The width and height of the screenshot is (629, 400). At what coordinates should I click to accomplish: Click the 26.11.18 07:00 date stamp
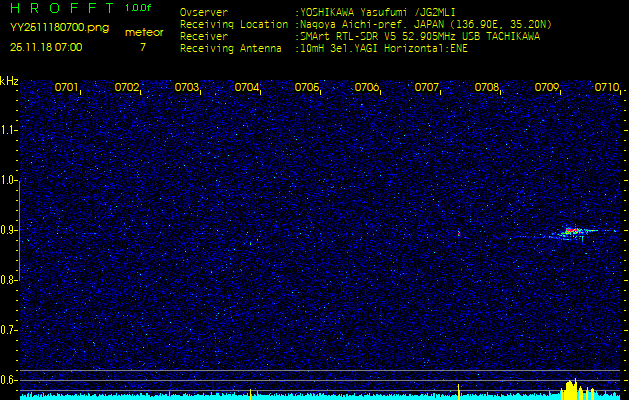coord(46,47)
